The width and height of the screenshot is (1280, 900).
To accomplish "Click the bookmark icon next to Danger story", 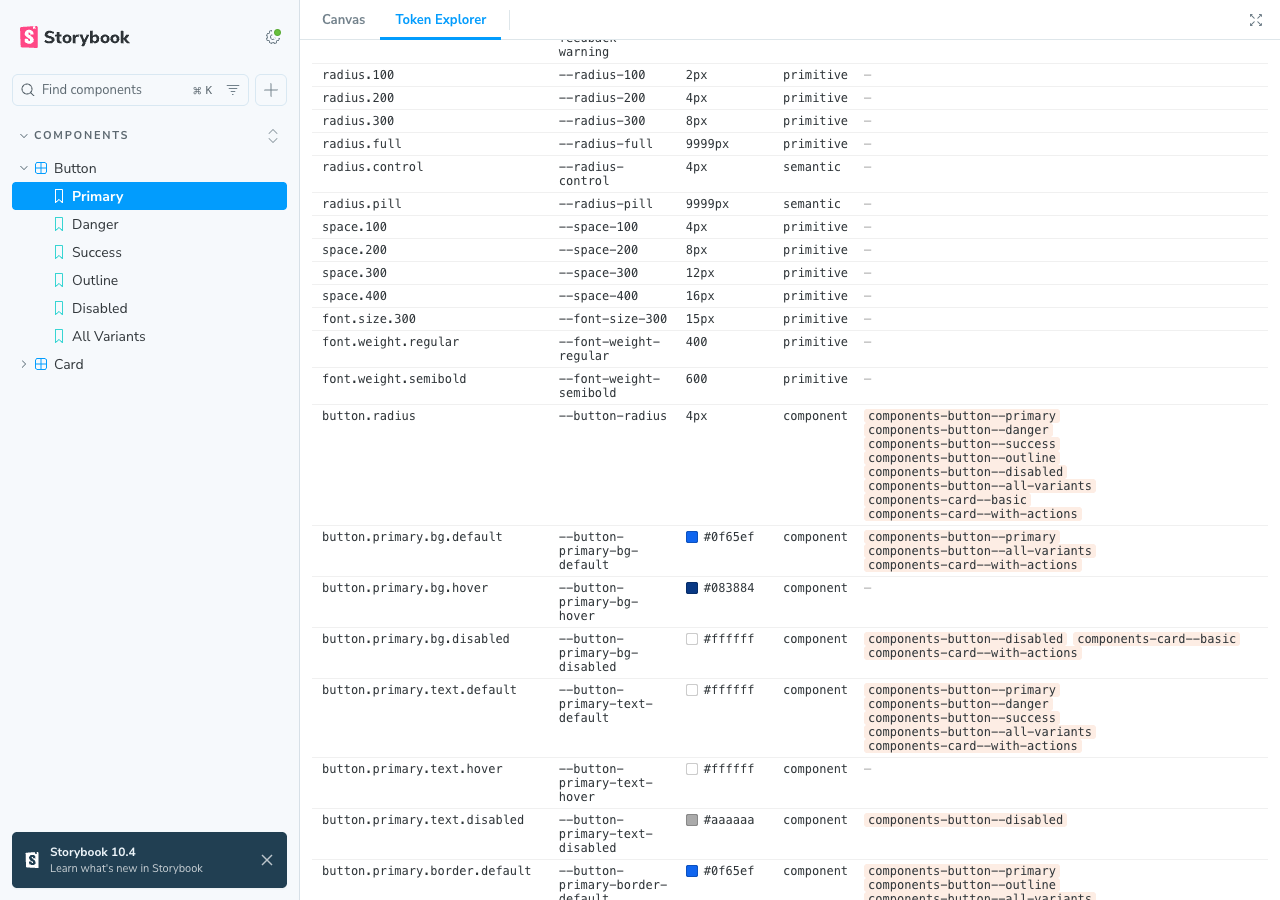I will (59, 224).
